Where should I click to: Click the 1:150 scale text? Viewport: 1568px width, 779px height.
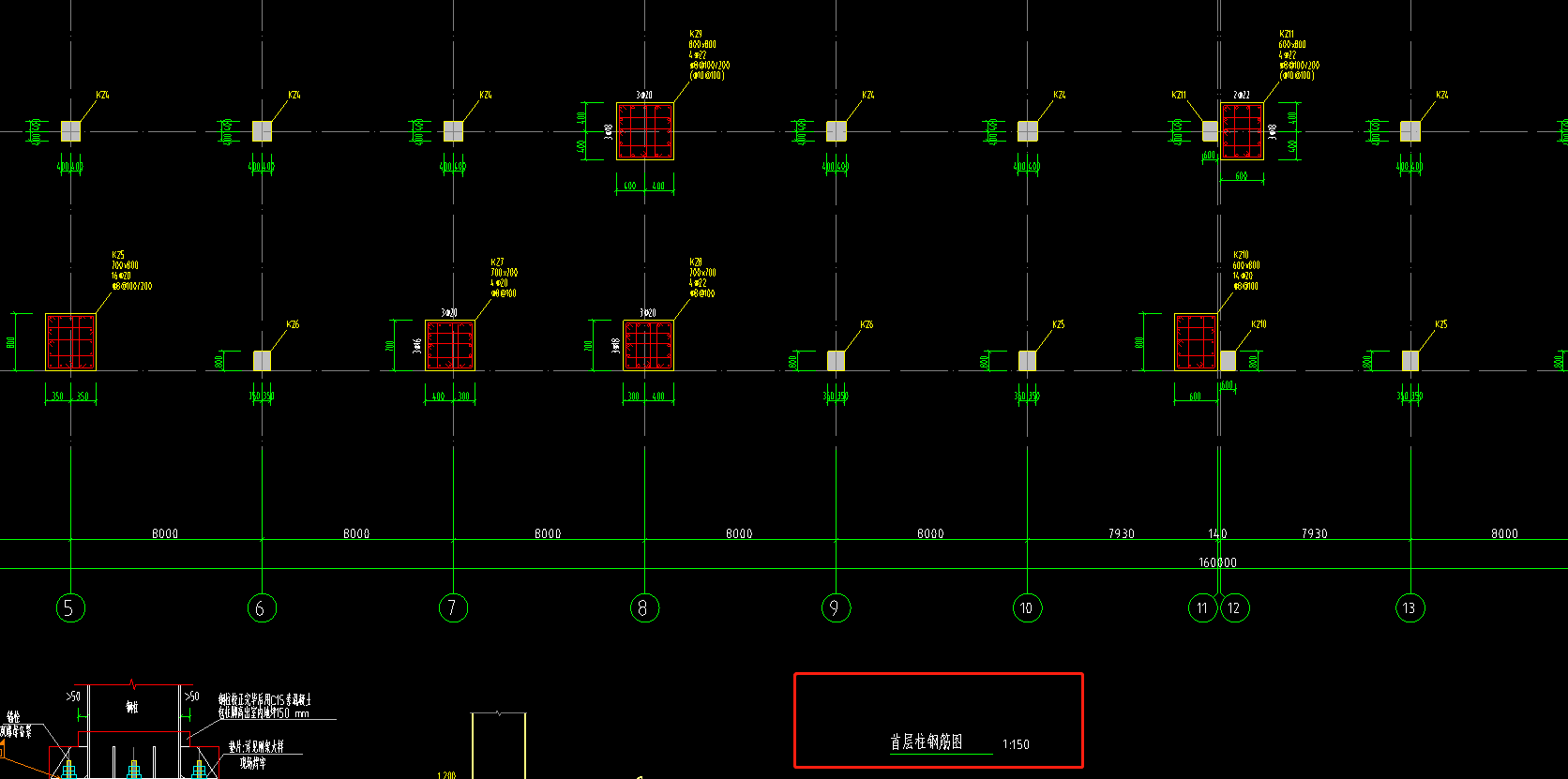click(x=1016, y=744)
